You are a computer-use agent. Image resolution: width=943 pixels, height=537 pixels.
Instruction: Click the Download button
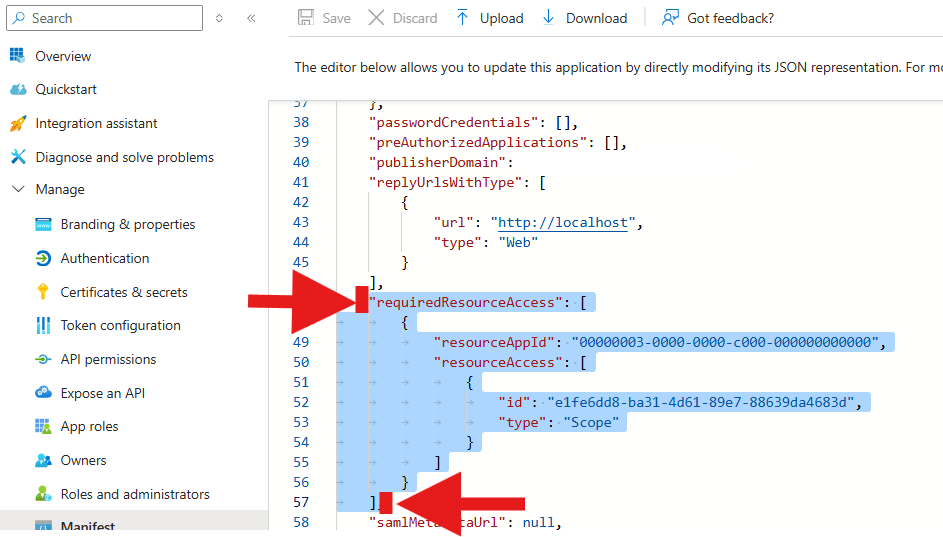(584, 18)
